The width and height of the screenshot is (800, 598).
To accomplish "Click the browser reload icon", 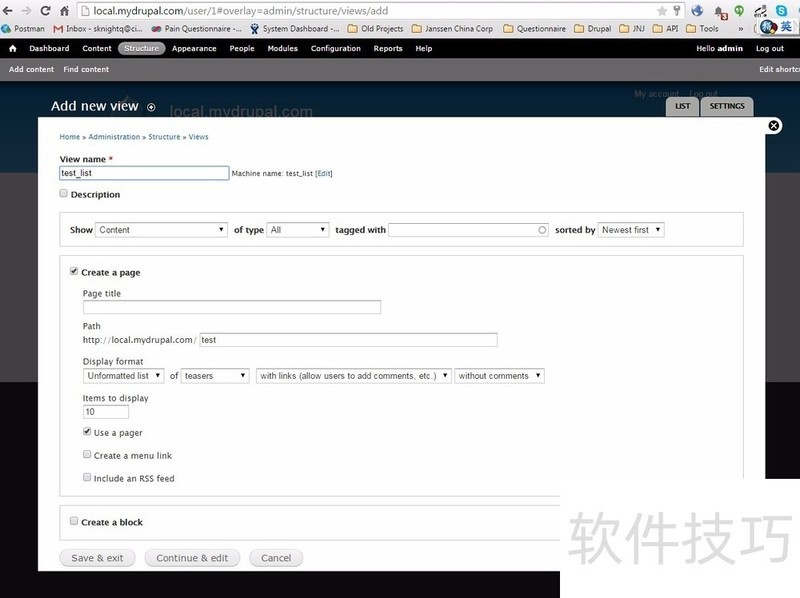I will tap(45, 10).
